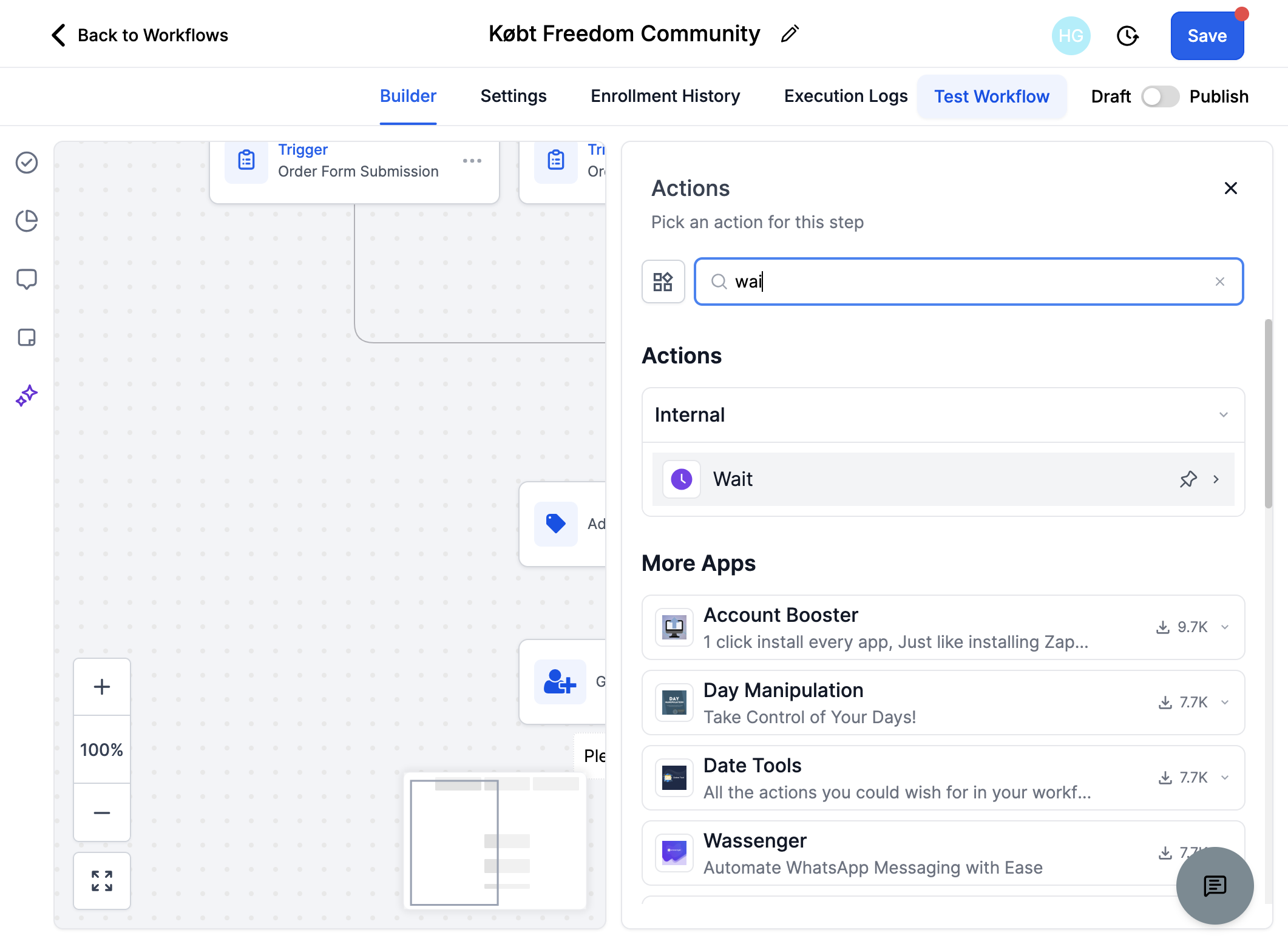
Task: Click the 100% zoom level indicator
Action: coord(102,750)
